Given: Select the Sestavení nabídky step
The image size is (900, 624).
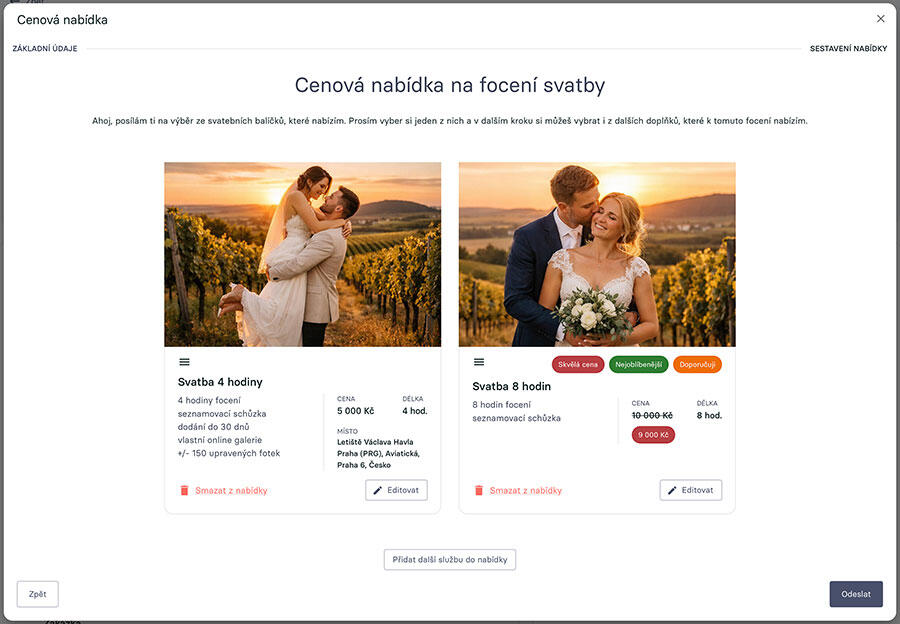Looking at the screenshot, I should coord(847,48).
